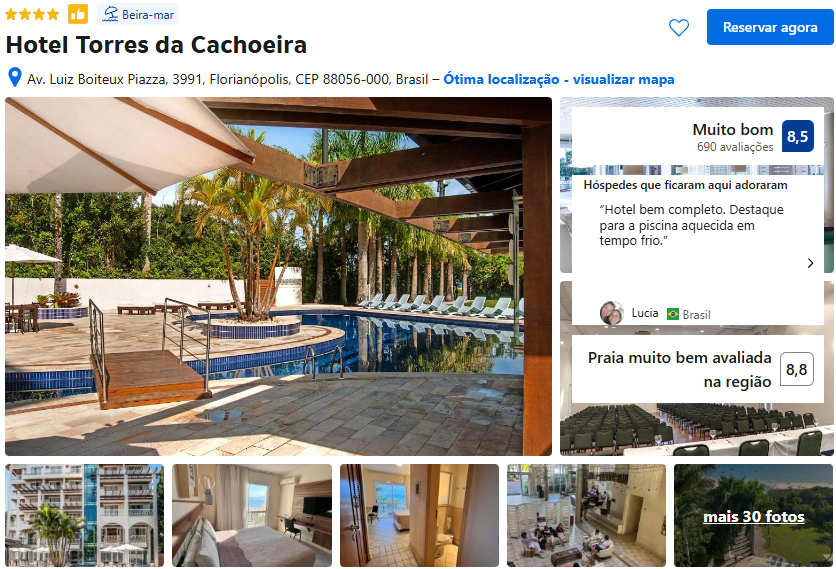
Task: Open the room entrance hallway thumbnail
Action: click(x=419, y=515)
